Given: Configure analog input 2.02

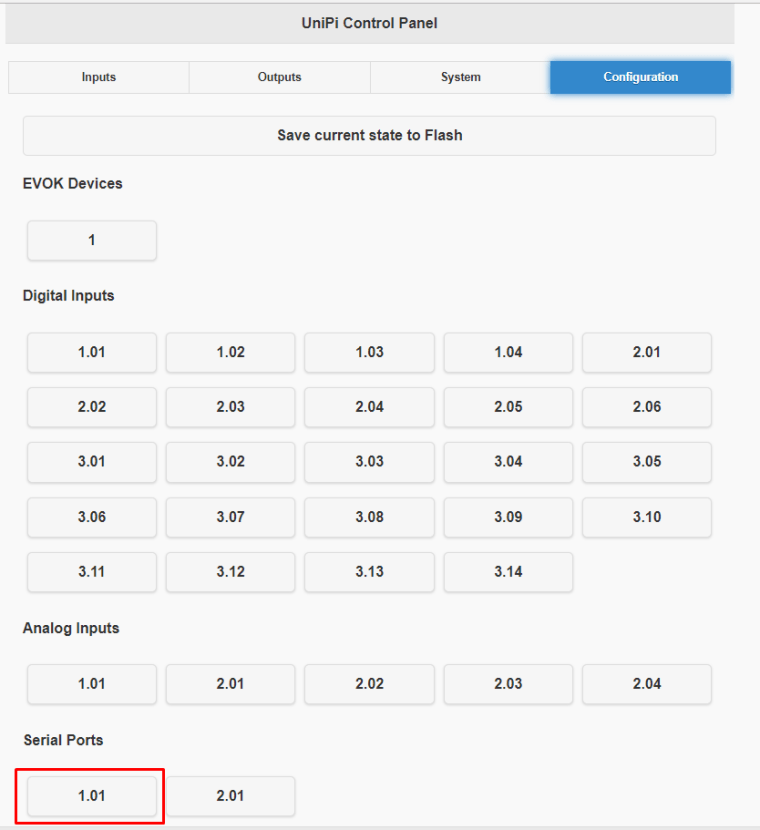Looking at the screenshot, I should click(x=369, y=684).
